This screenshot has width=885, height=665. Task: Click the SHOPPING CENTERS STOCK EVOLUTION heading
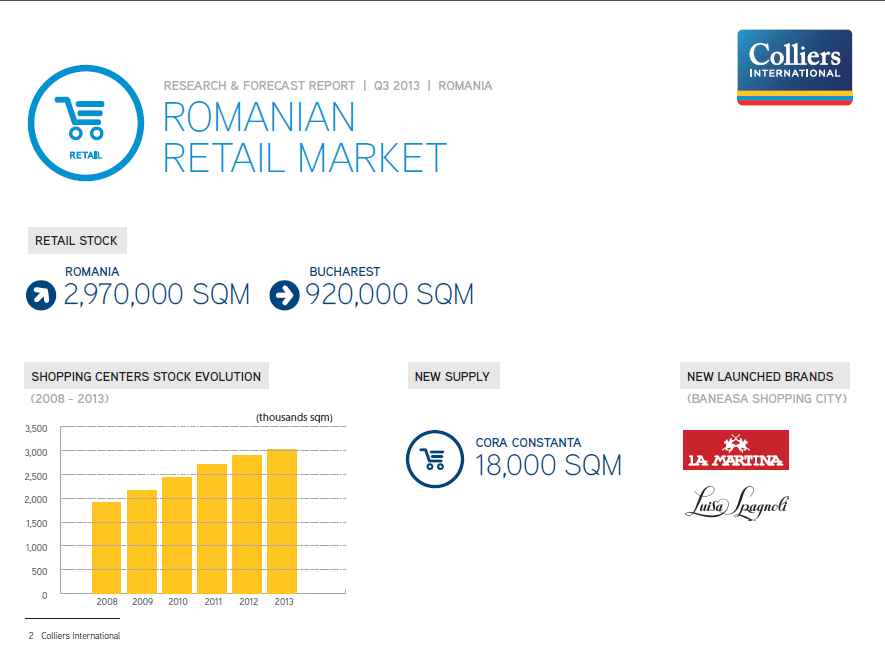[x=146, y=376]
